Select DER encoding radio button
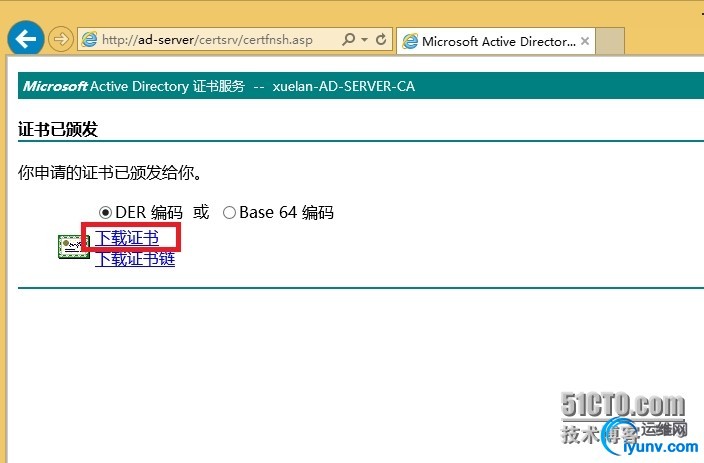The height and width of the screenshot is (463, 704). [105, 212]
